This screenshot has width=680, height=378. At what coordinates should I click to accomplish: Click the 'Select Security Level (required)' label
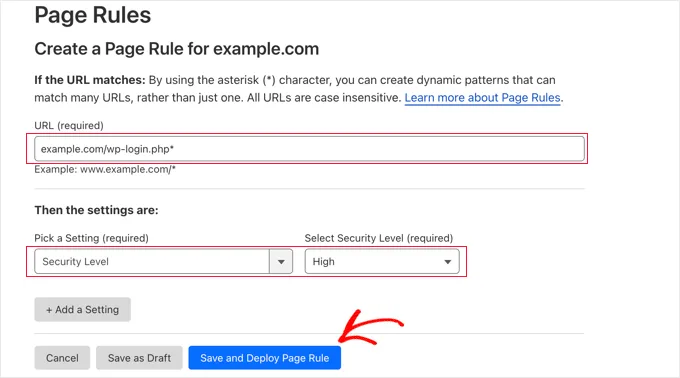point(379,238)
